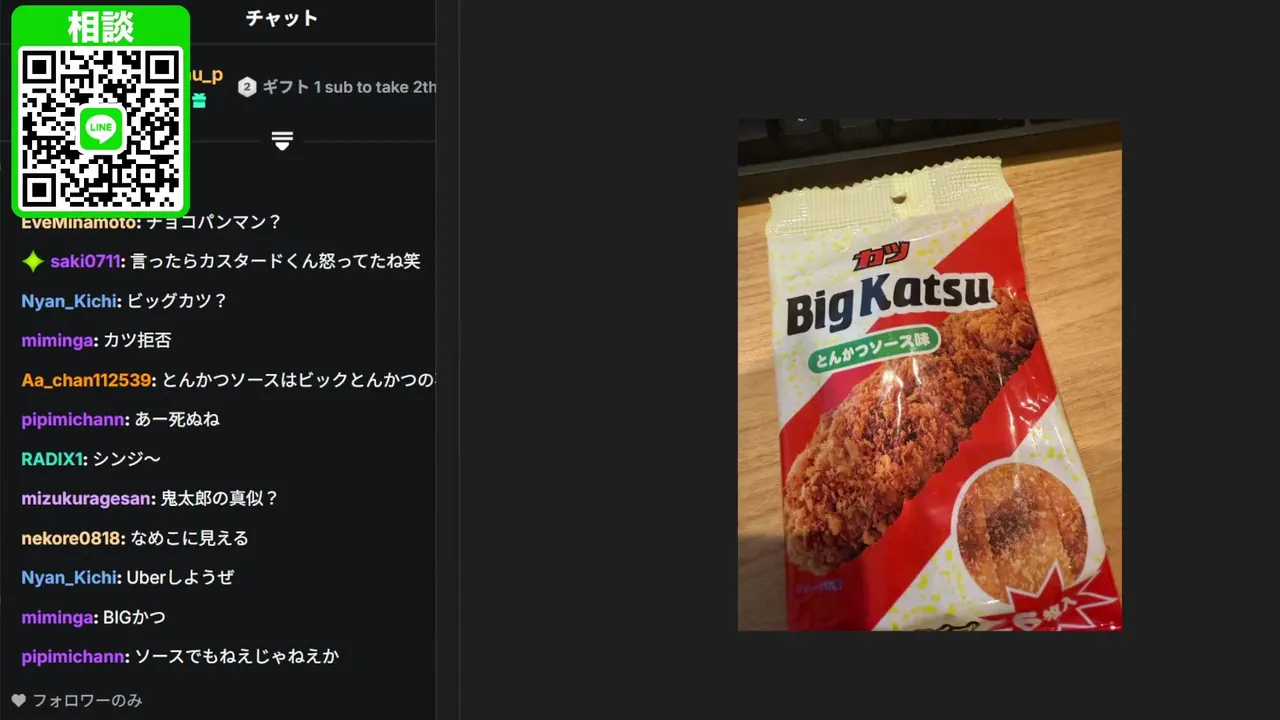
Task: Open the ギフト 1 sub leaderboard entry
Action: click(x=349, y=87)
